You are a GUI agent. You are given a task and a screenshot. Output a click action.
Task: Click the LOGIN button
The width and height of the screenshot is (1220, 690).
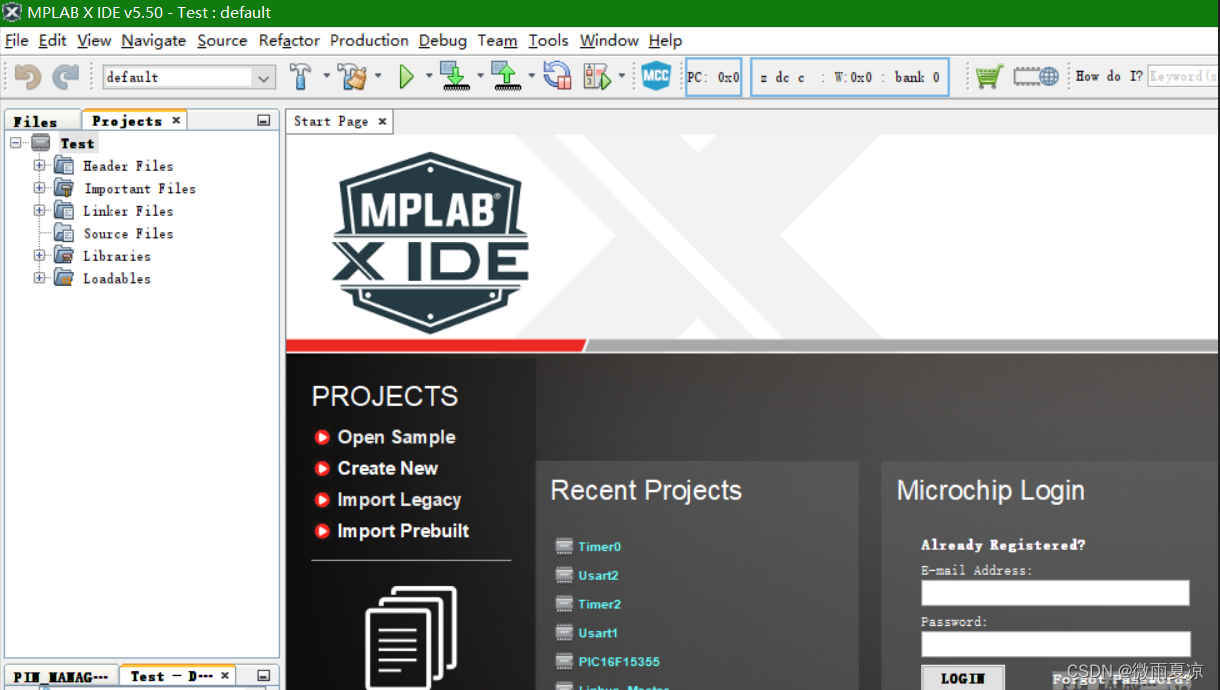click(x=963, y=678)
